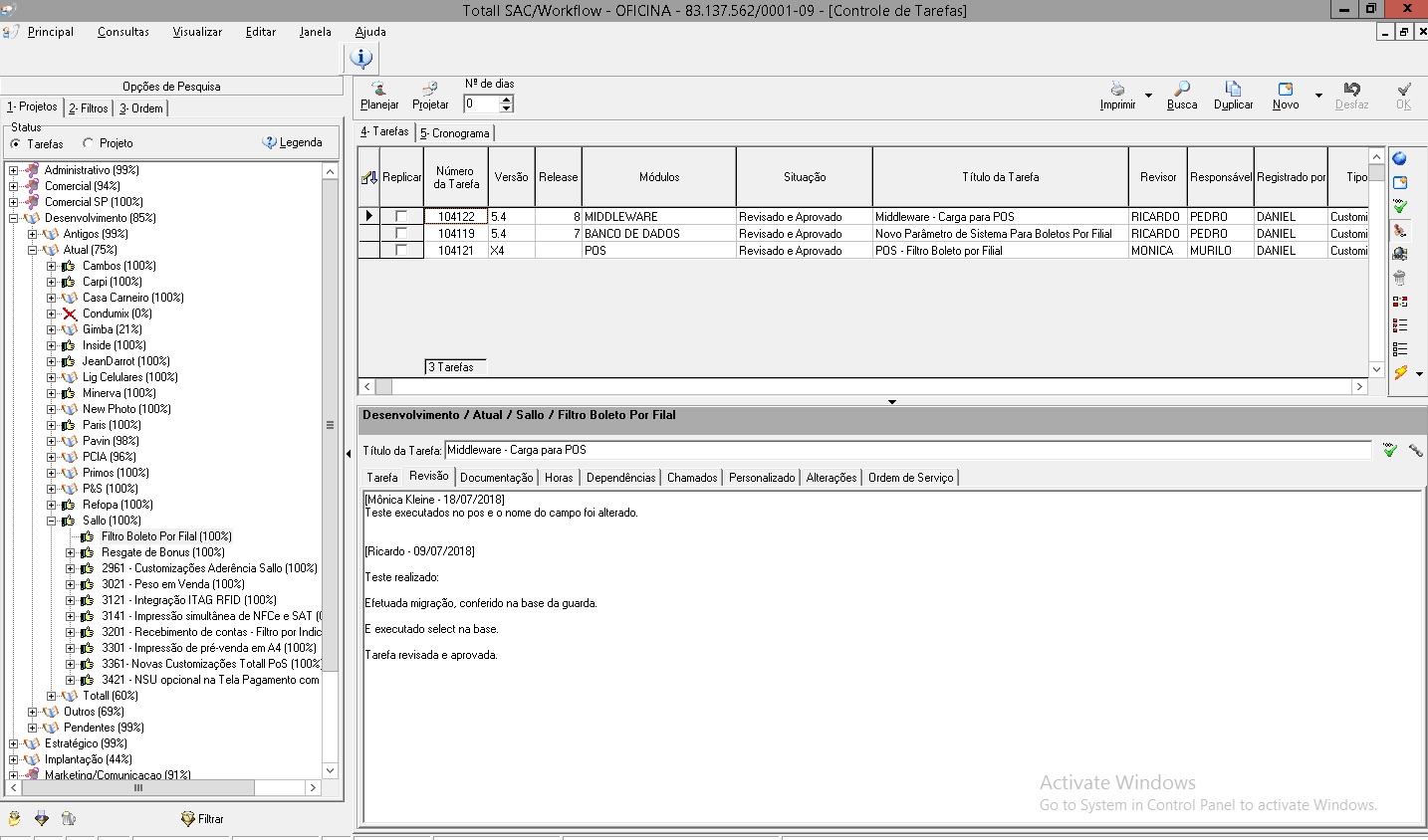The height and width of the screenshot is (840, 1428).
Task: Select the Tarefas status radio button
Action: pyautogui.click(x=15, y=143)
